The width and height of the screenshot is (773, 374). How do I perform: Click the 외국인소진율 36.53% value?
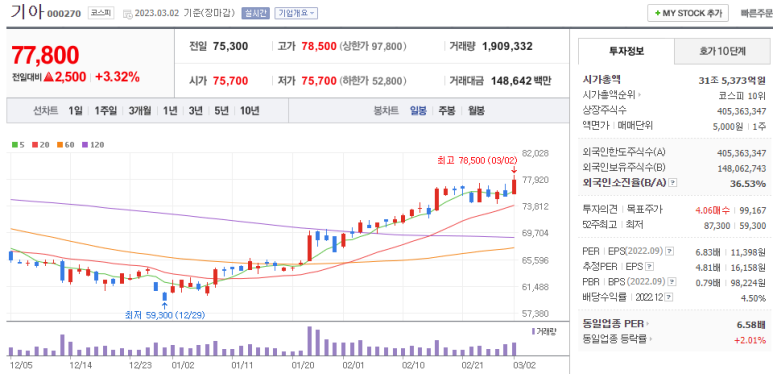[749, 183]
